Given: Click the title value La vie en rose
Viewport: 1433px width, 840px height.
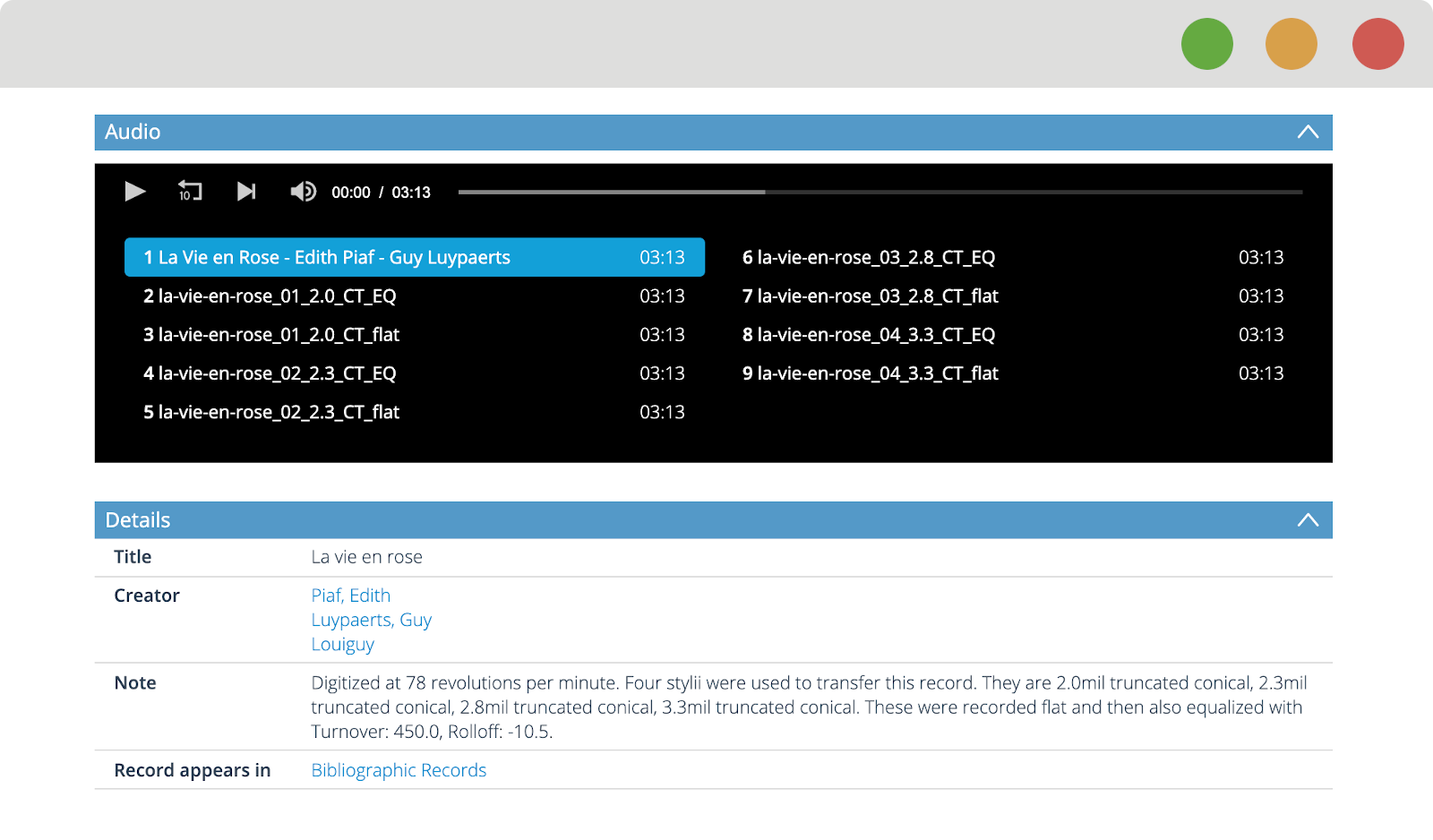Looking at the screenshot, I should click(x=367, y=557).
